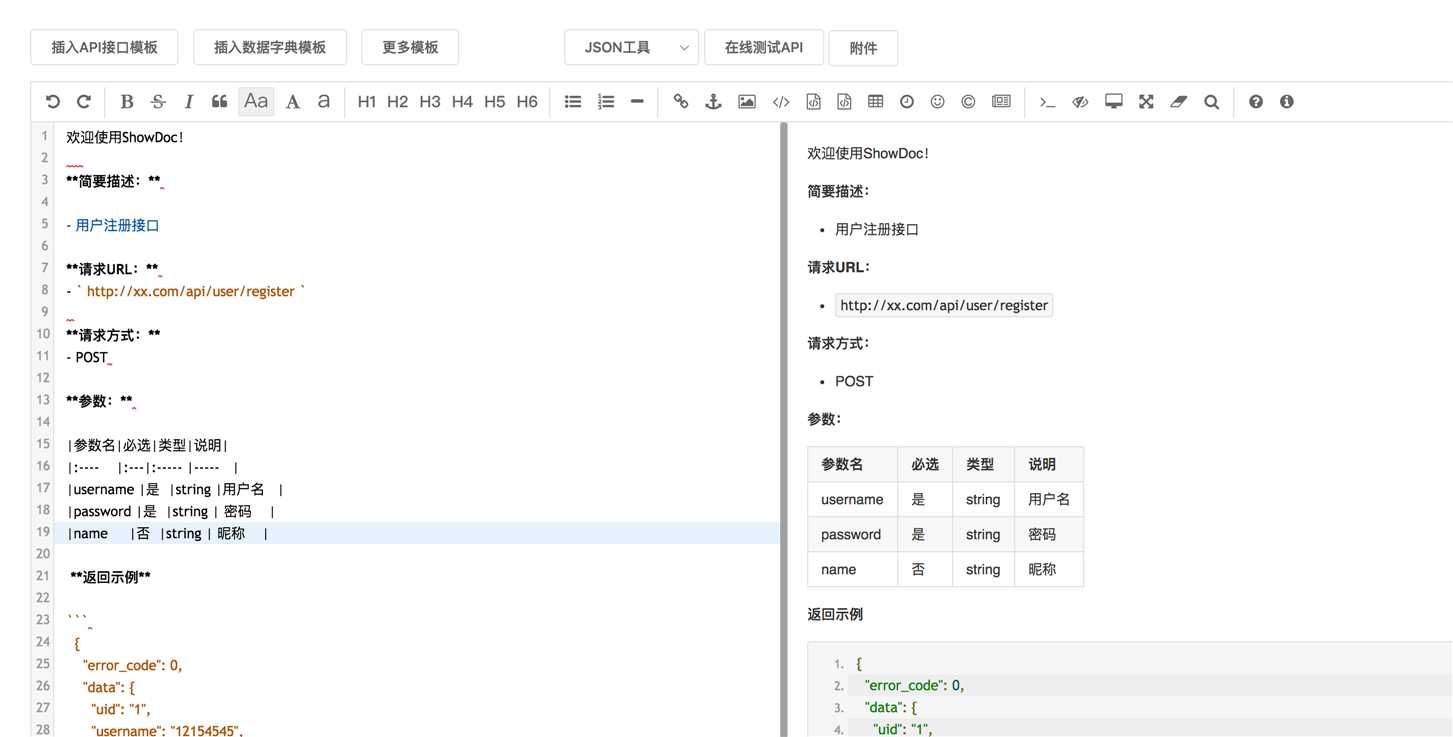This screenshot has height=737, width=1453.
Task: Open the editor search tool
Action: tap(1211, 101)
